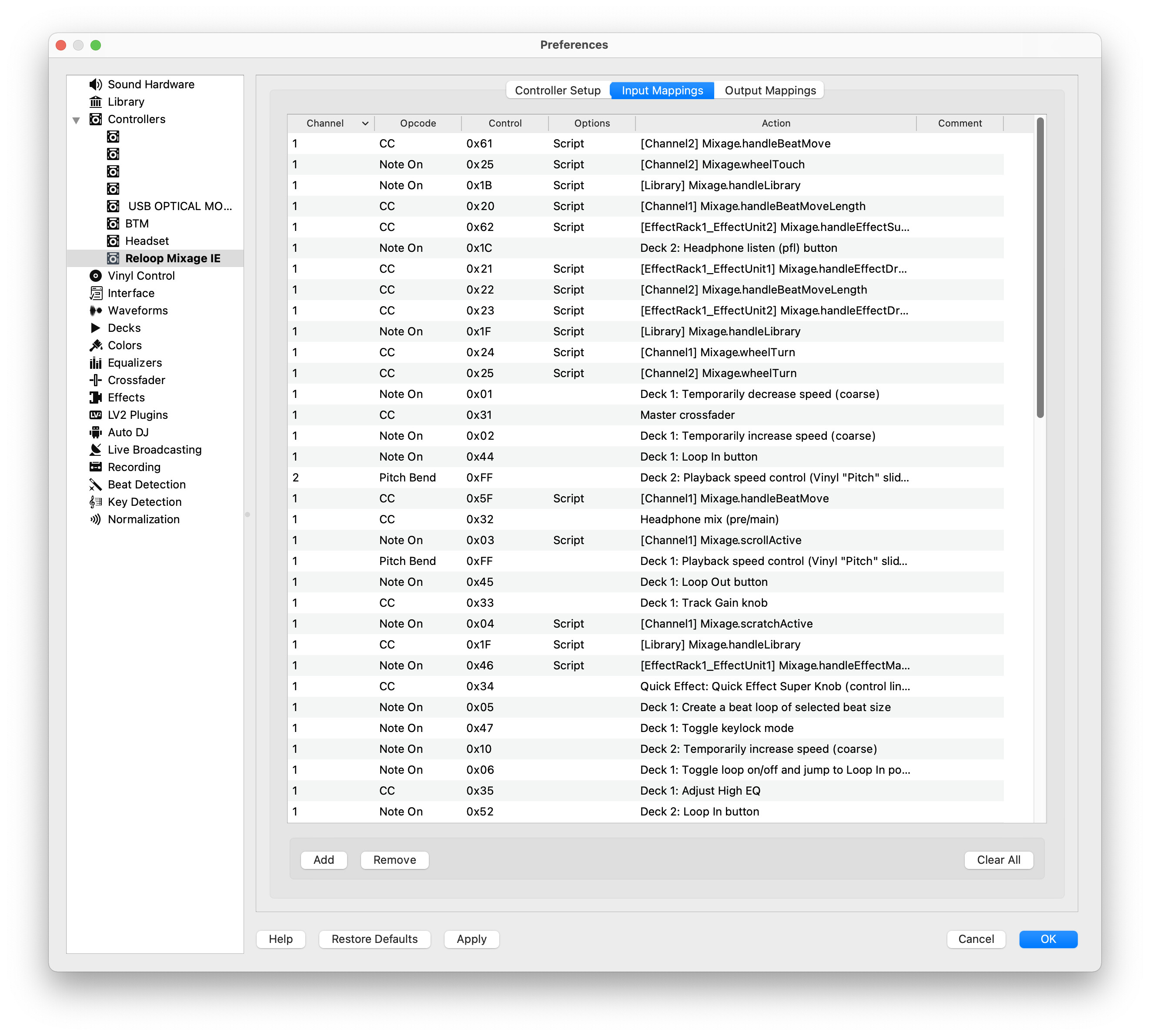Image resolution: width=1150 pixels, height=1036 pixels.
Task: Open Crossfader settings icon
Action: (95, 380)
